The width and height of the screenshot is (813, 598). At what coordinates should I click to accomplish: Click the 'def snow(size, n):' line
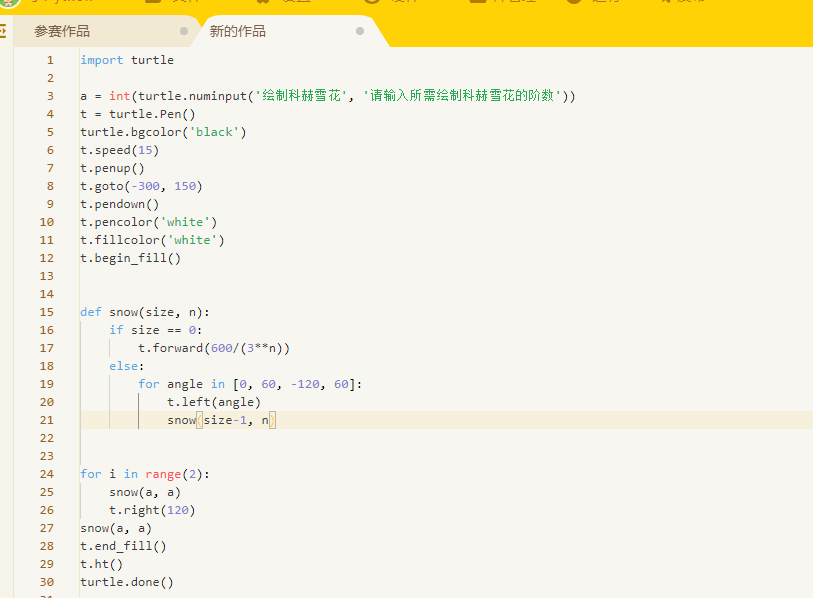(x=145, y=312)
